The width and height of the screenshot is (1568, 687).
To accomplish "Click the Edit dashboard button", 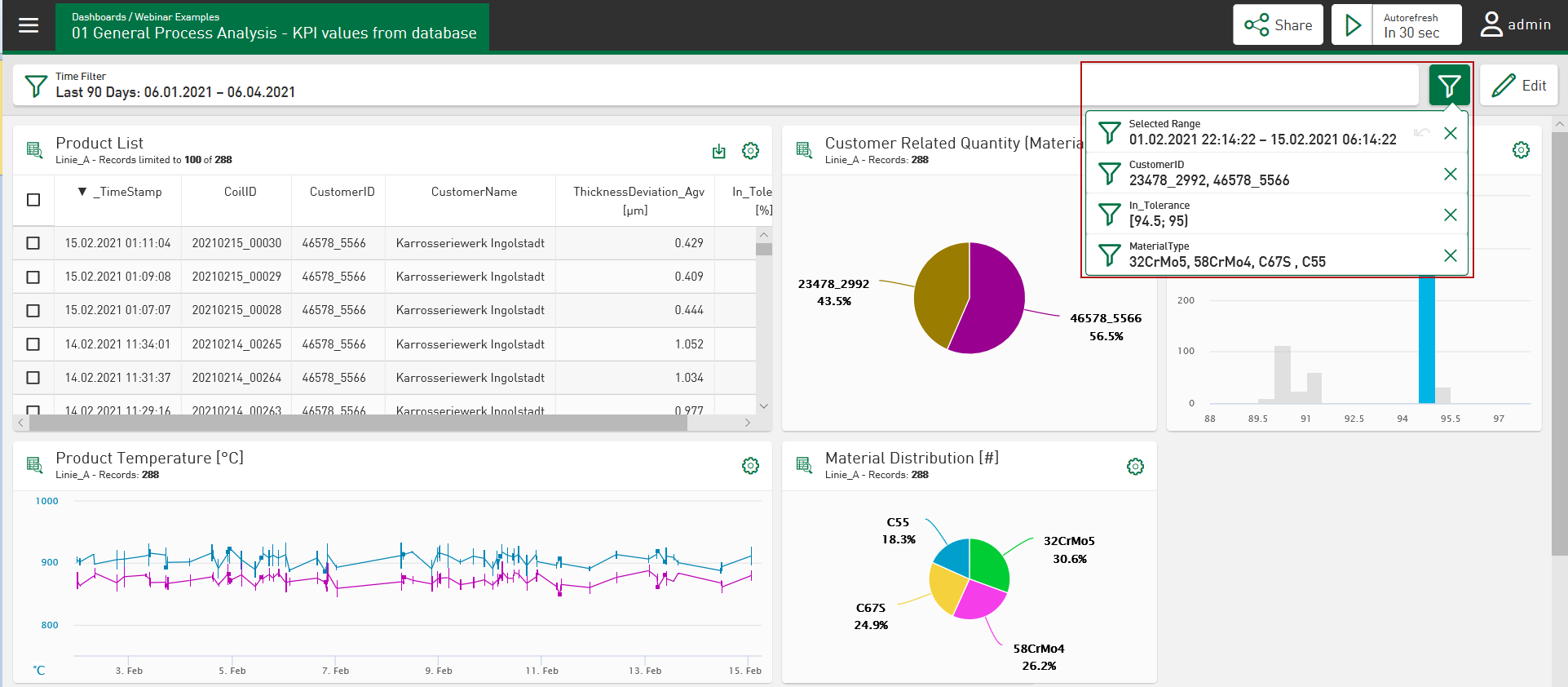I will coord(1519,86).
